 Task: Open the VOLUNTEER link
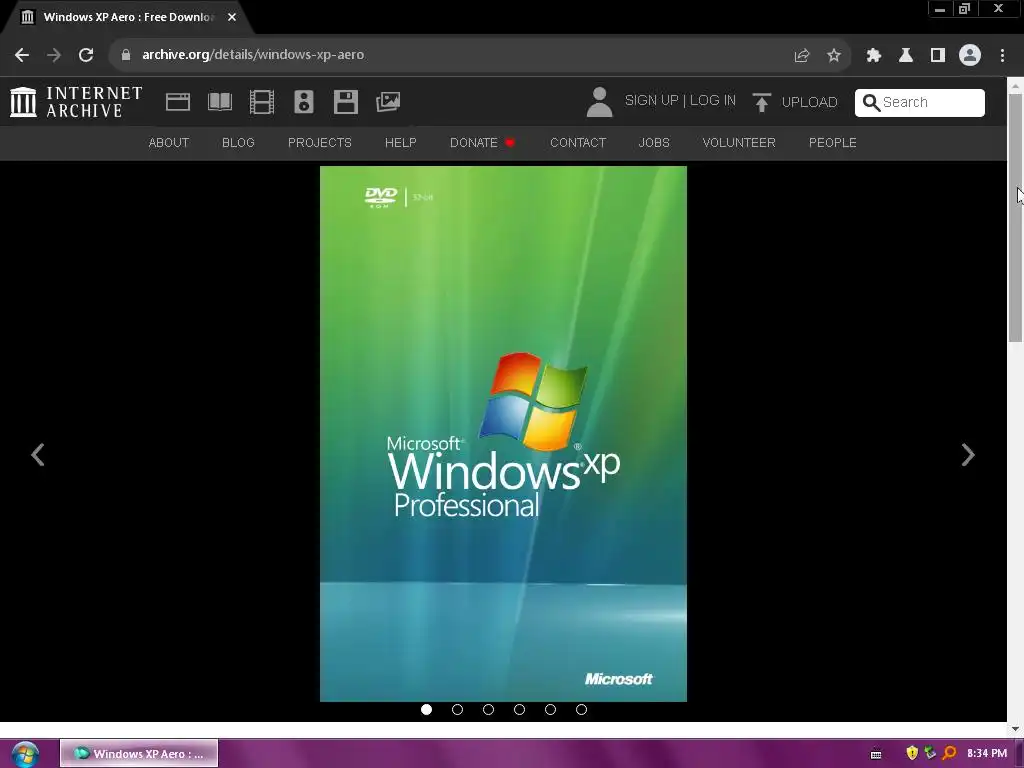click(x=739, y=142)
